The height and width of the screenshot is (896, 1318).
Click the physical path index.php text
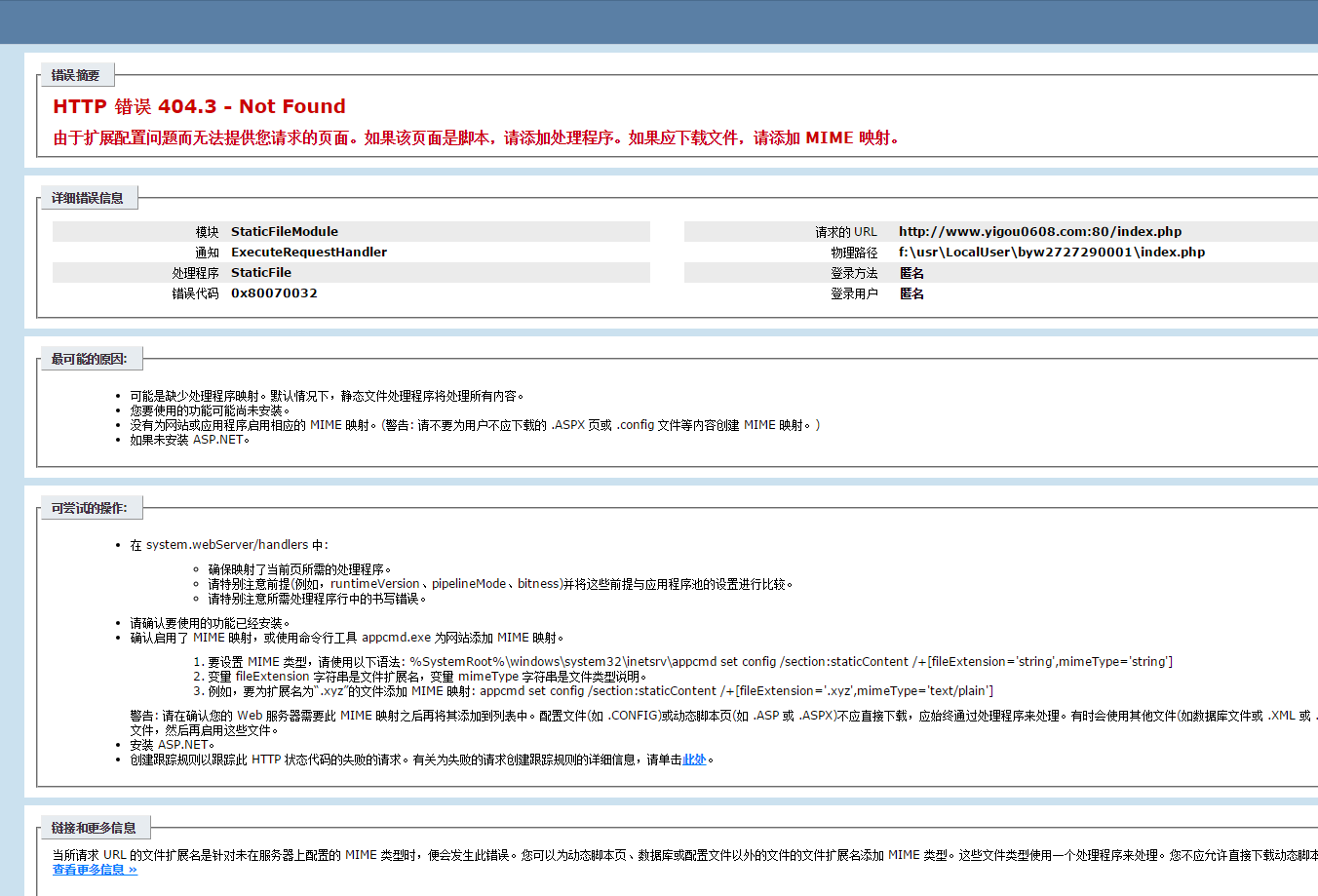pos(1052,252)
